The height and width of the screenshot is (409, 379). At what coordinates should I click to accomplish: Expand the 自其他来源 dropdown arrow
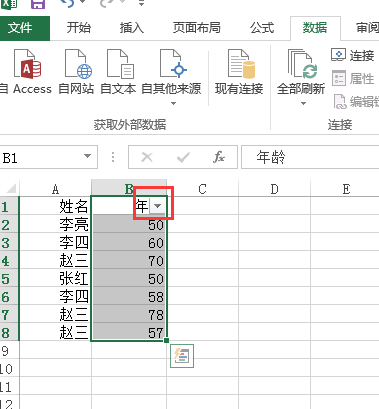pyautogui.click(x=173, y=104)
